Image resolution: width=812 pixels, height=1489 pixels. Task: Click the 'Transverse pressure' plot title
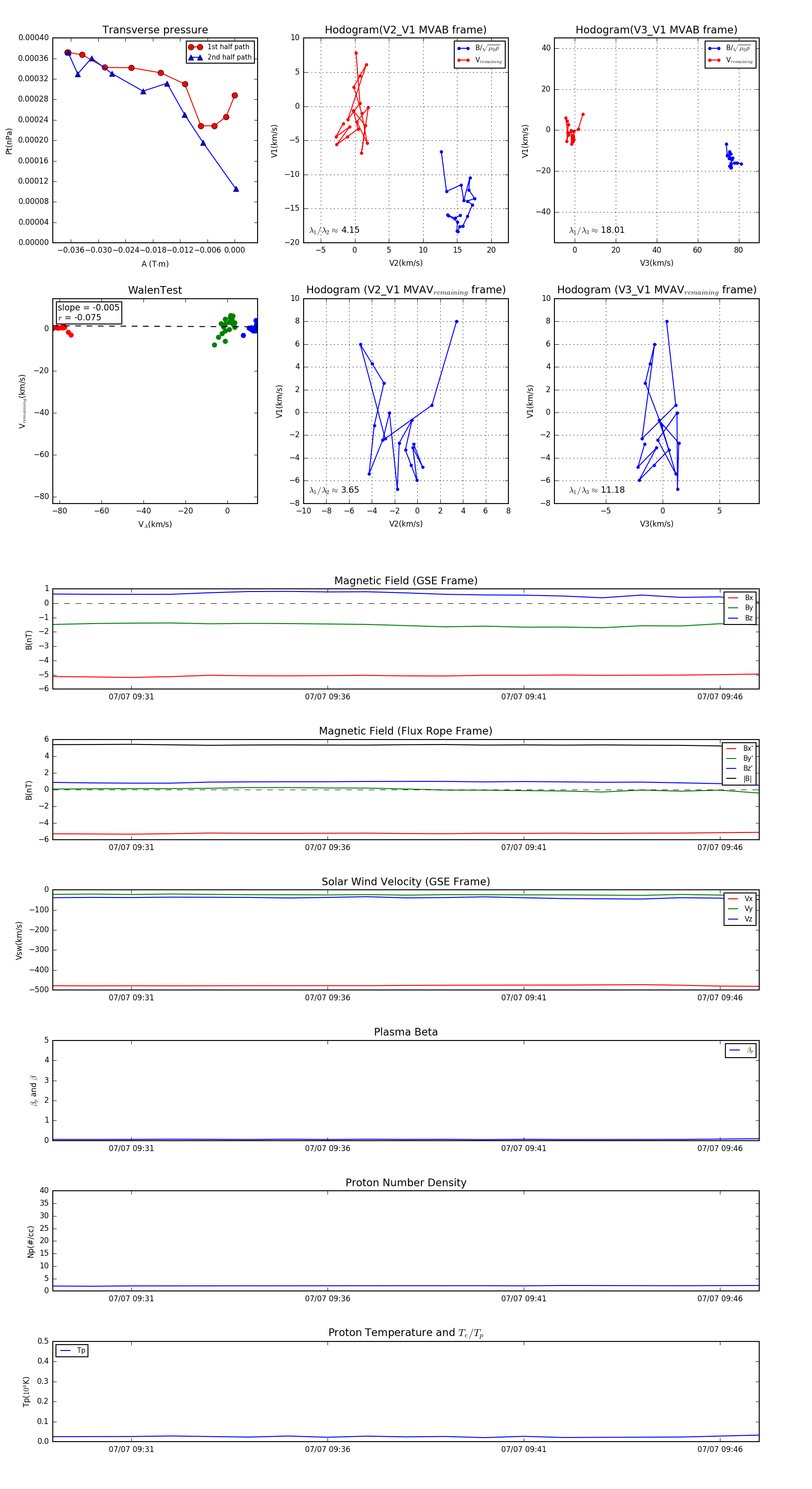(x=155, y=30)
